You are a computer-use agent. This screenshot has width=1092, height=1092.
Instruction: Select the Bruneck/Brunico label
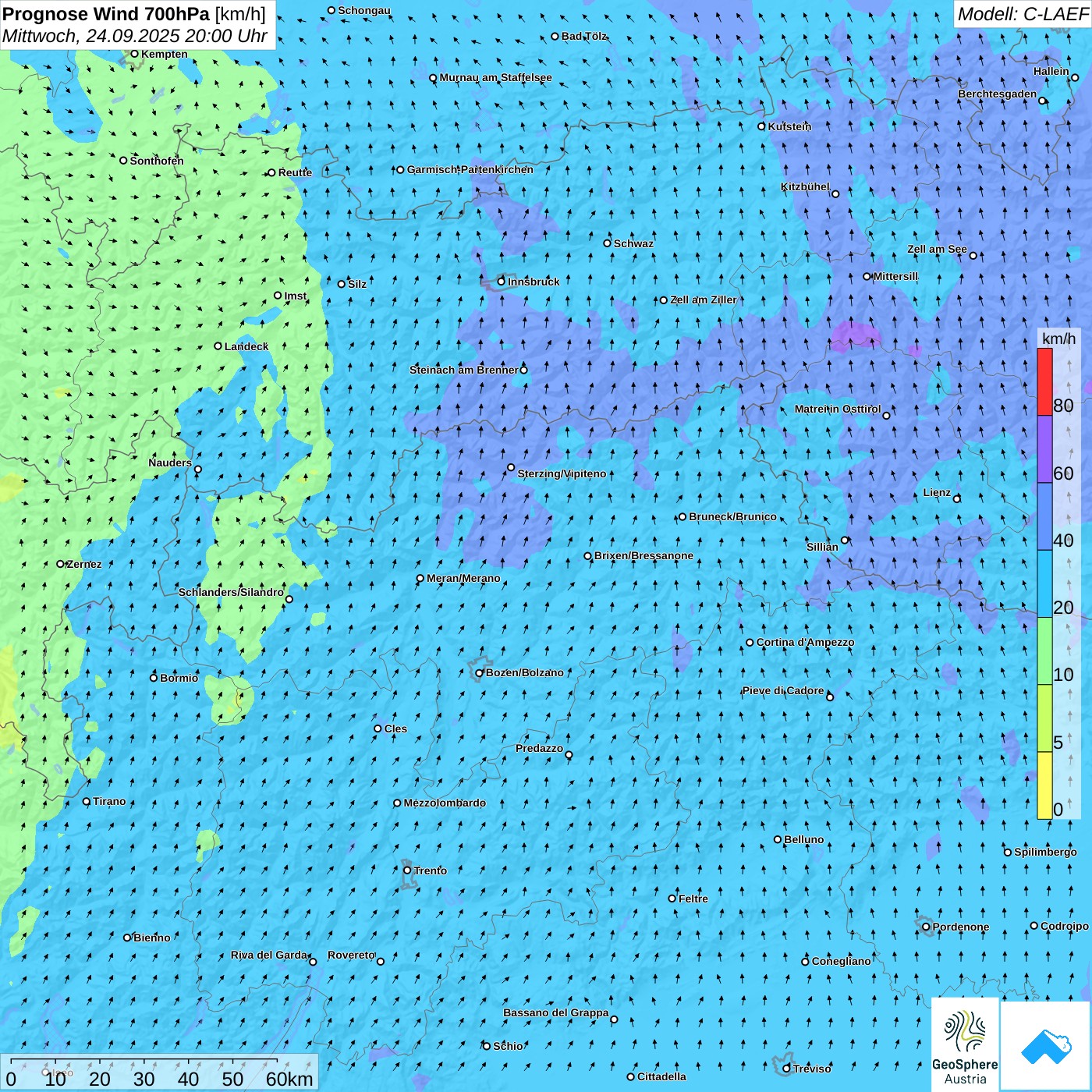(732, 516)
